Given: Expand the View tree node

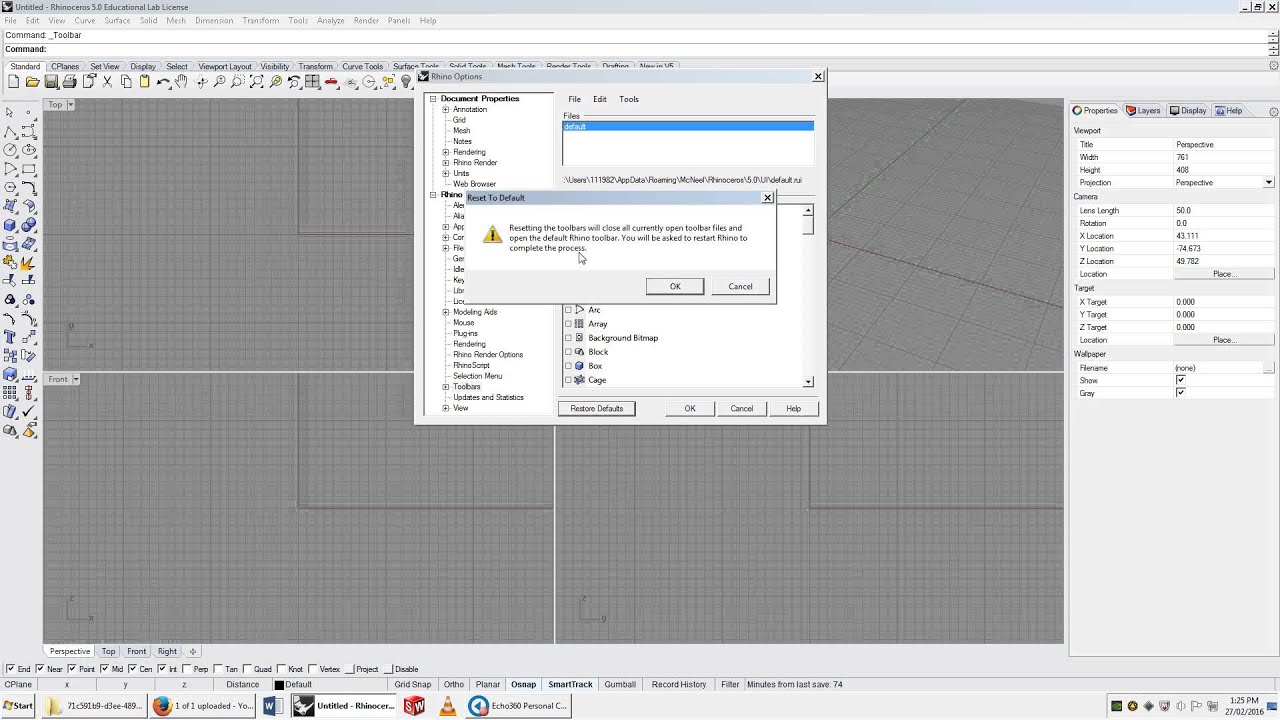Looking at the screenshot, I should [446, 408].
